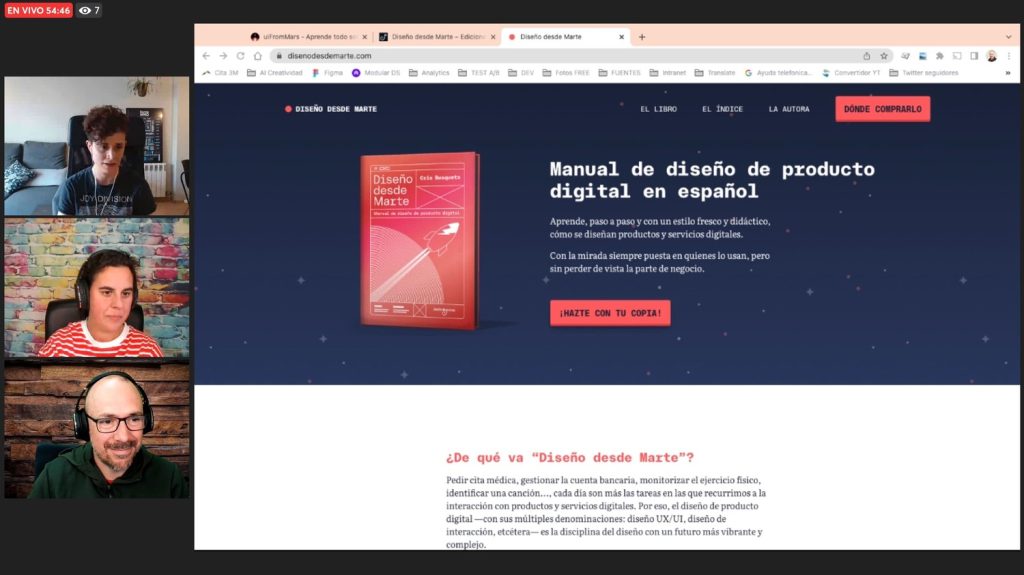Show hidden bookmarks with the overflow chevron

click(x=1008, y=73)
